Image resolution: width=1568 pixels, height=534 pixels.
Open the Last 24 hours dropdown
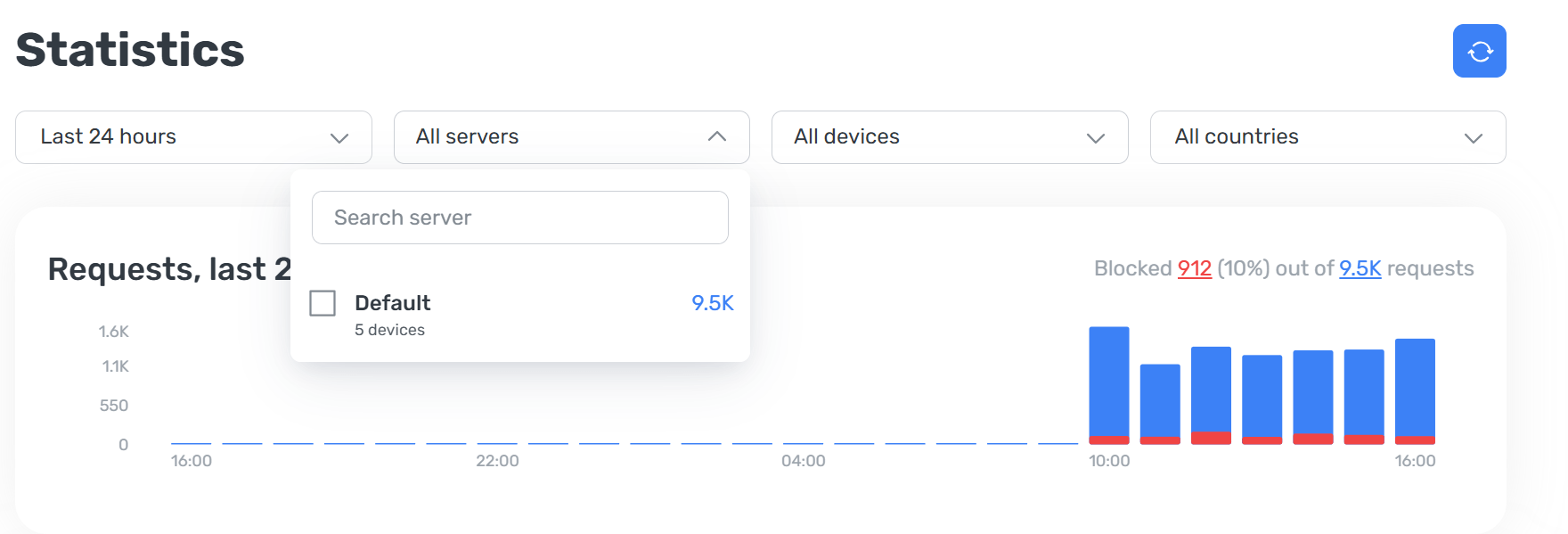(193, 137)
